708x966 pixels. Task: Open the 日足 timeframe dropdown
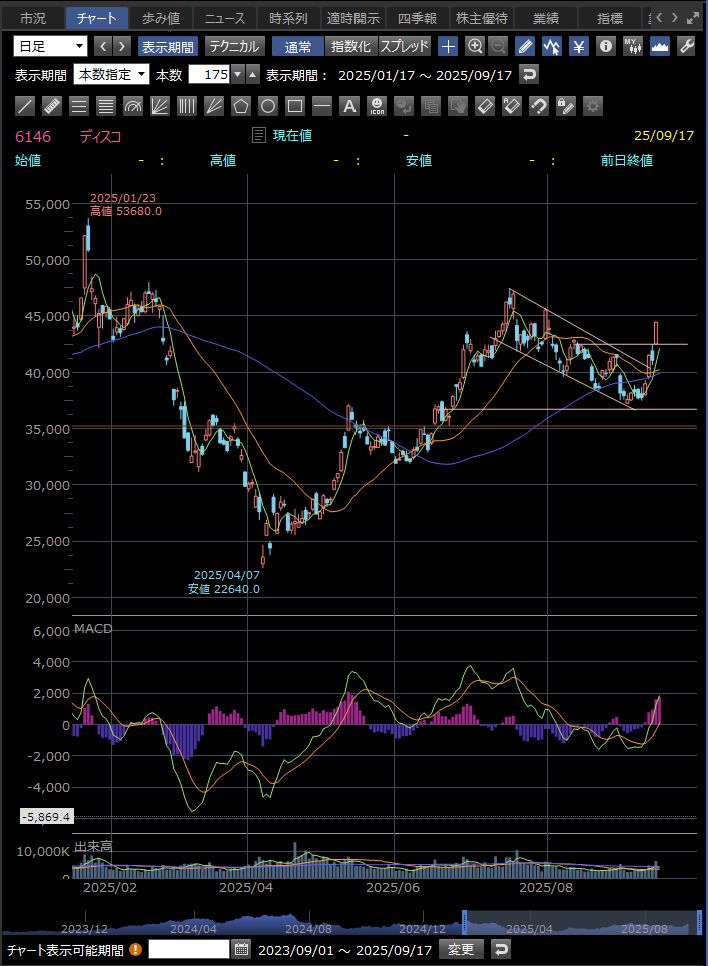50,46
